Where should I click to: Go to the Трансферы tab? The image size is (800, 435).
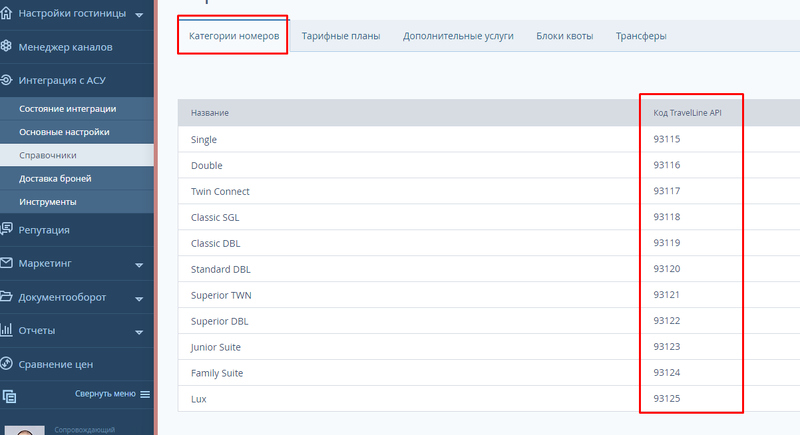click(x=641, y=36)
